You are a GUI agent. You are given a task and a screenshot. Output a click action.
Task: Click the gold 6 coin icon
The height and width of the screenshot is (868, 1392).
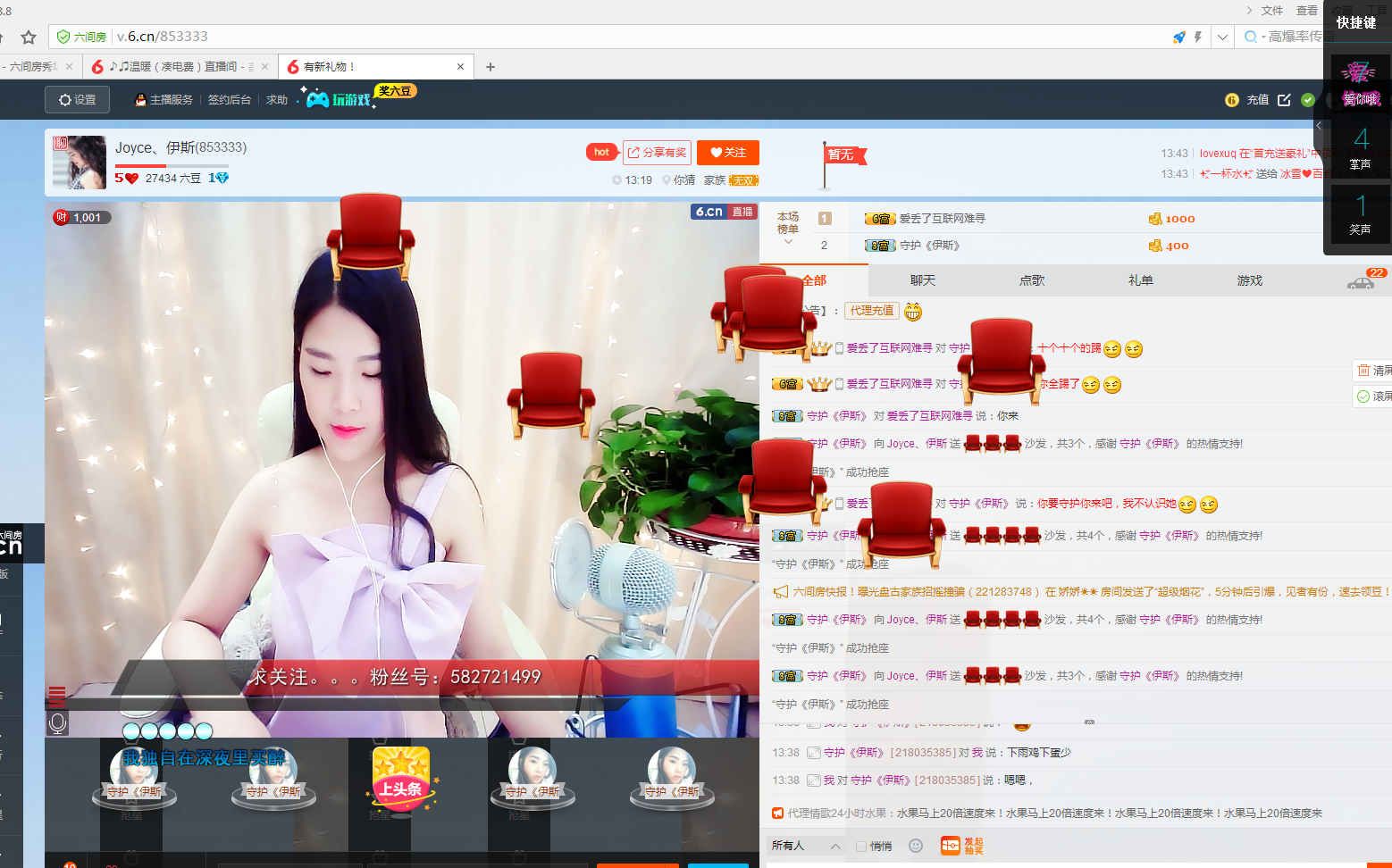pos(1231,100)
